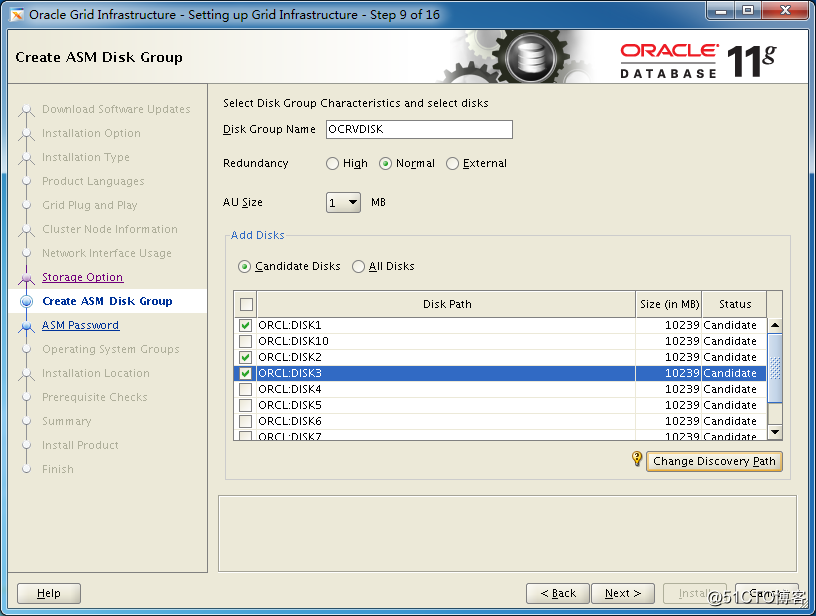Maximize the Oracle Grid Infrastructure window
Viewport: 816px width, 616px height.
click(x=748, y=11)
